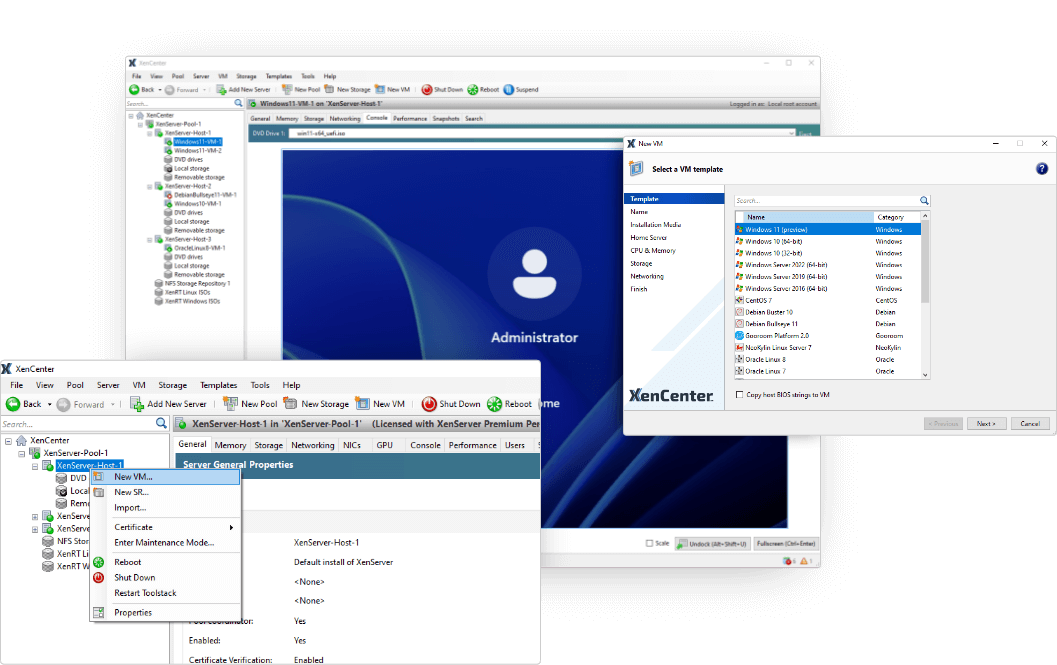This screenshot has width=1057, height=665.
Task: Select Installation Media step in wizard sidebar
Action: pos(655,225)
